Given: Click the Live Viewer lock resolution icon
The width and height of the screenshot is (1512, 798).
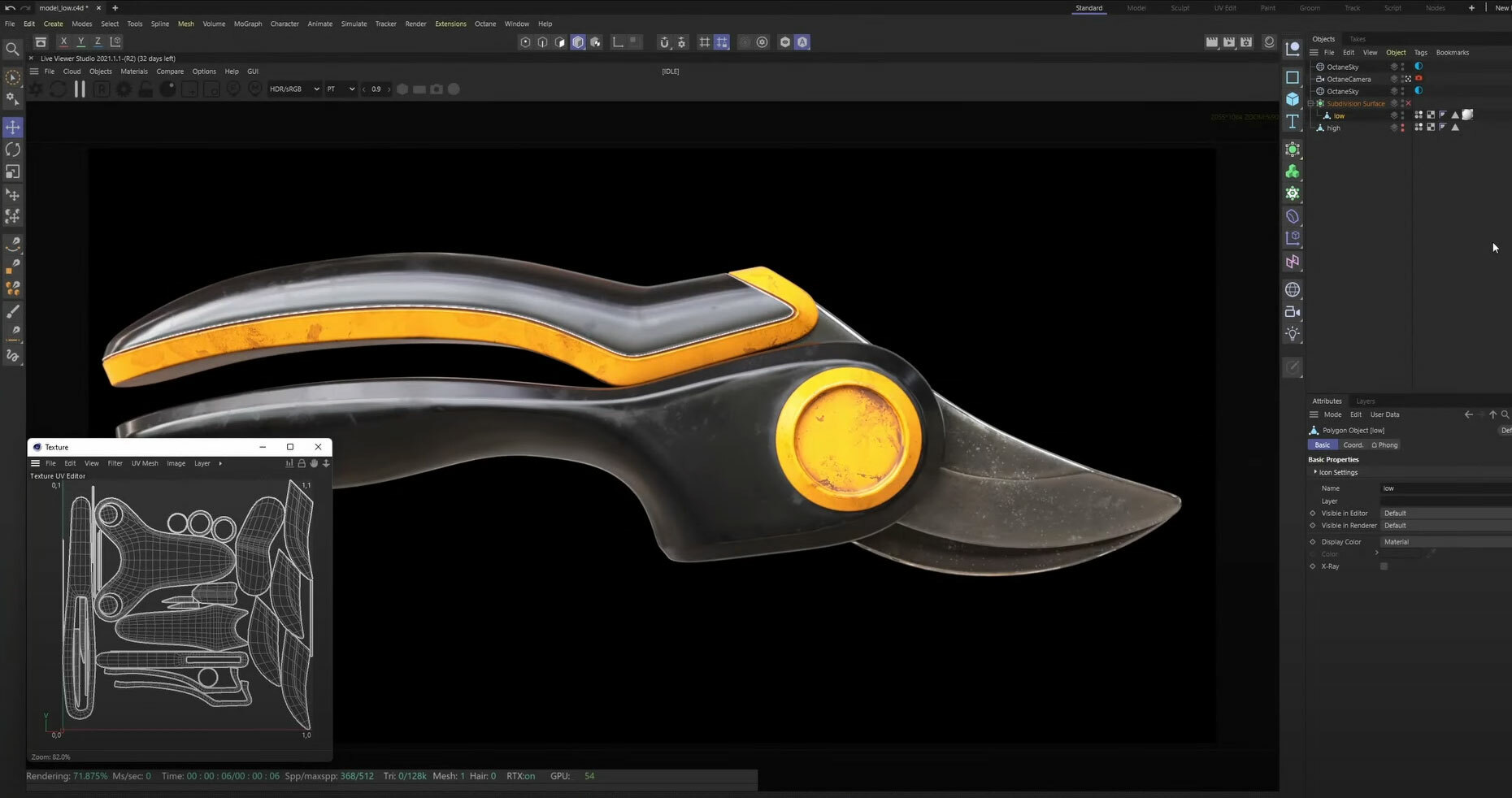Looking at the screenshot, I should 146,89.
